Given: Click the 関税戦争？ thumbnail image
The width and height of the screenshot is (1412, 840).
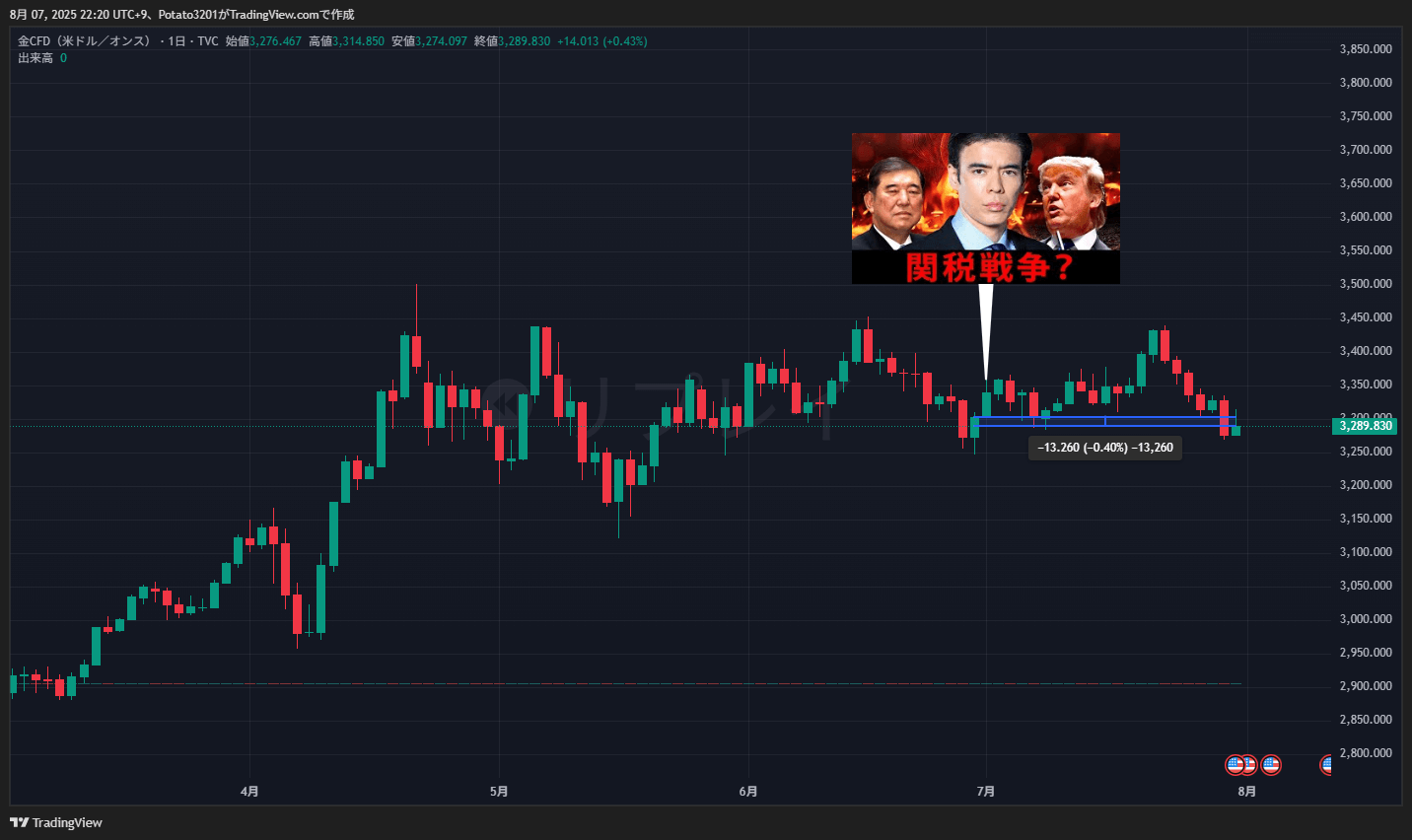Looking at the screenshot, I should tap(985, 208).
